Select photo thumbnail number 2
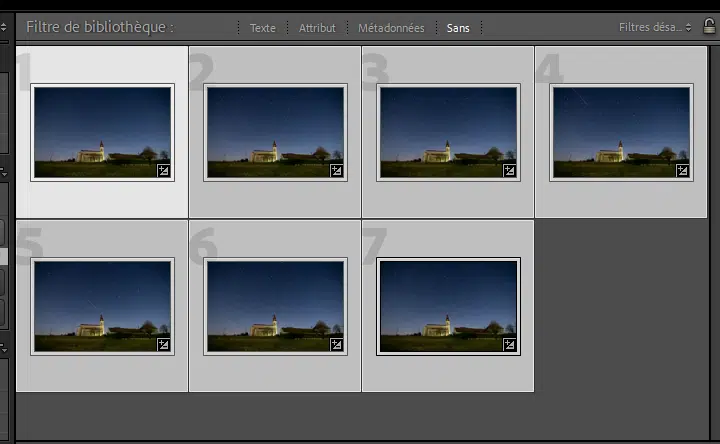 [276, 132]
